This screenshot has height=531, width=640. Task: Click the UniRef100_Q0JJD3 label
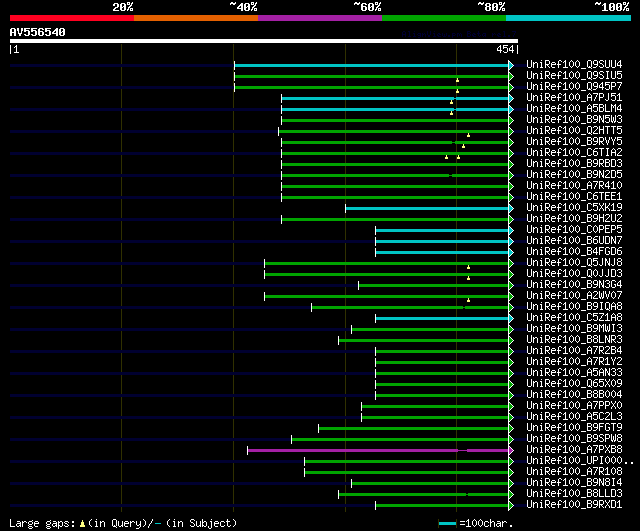point(574,274)
